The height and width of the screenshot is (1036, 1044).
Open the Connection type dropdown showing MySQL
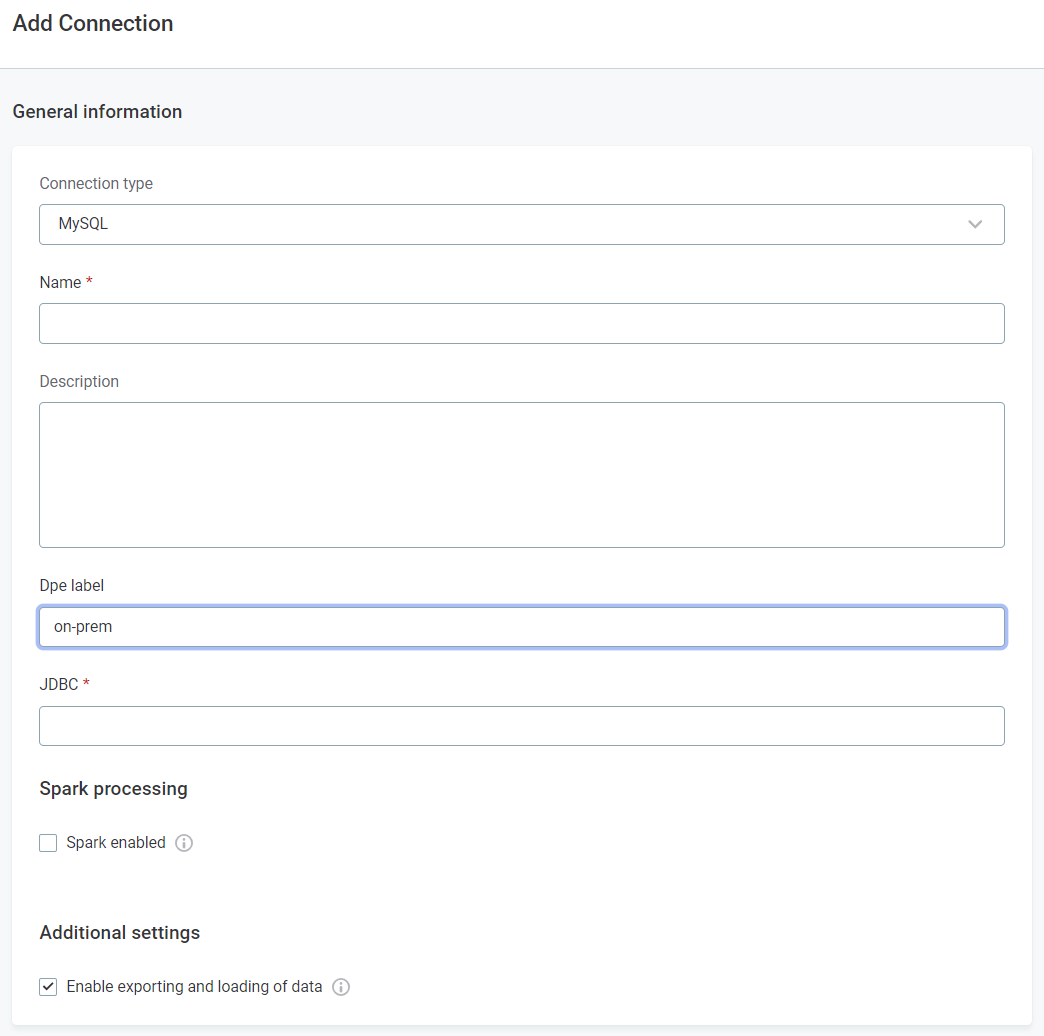[522, 224]
